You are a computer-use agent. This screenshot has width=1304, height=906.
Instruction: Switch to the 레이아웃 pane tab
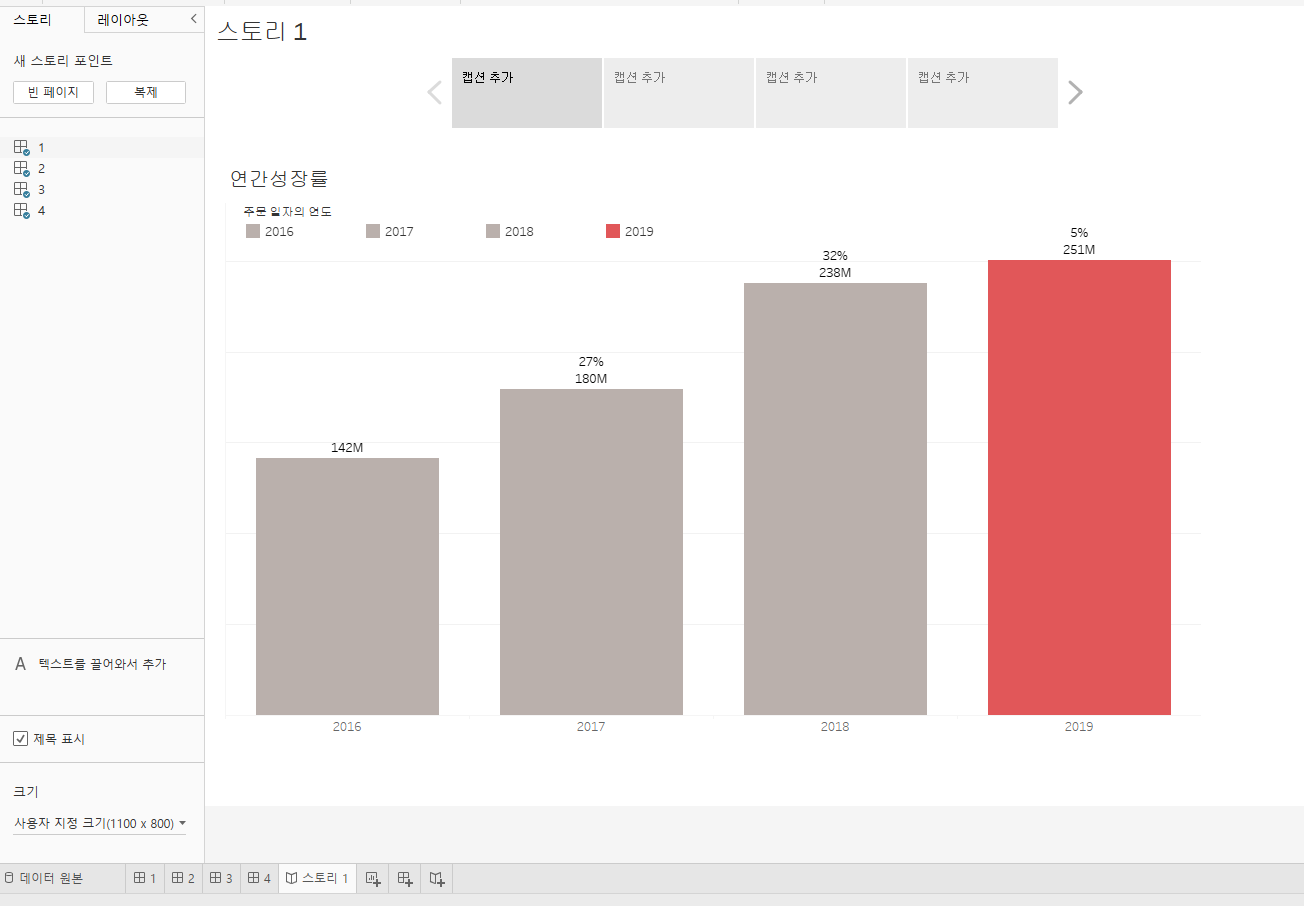point(123,19)
